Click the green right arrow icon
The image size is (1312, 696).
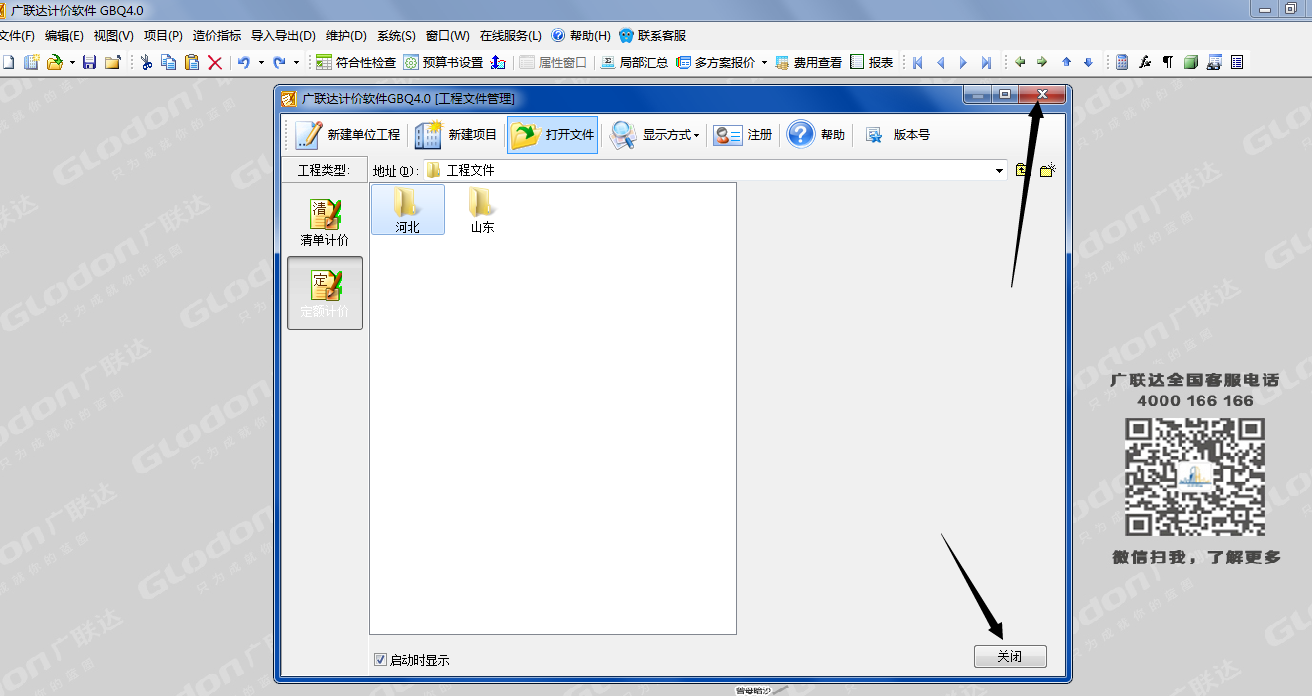coord(1042,62)
